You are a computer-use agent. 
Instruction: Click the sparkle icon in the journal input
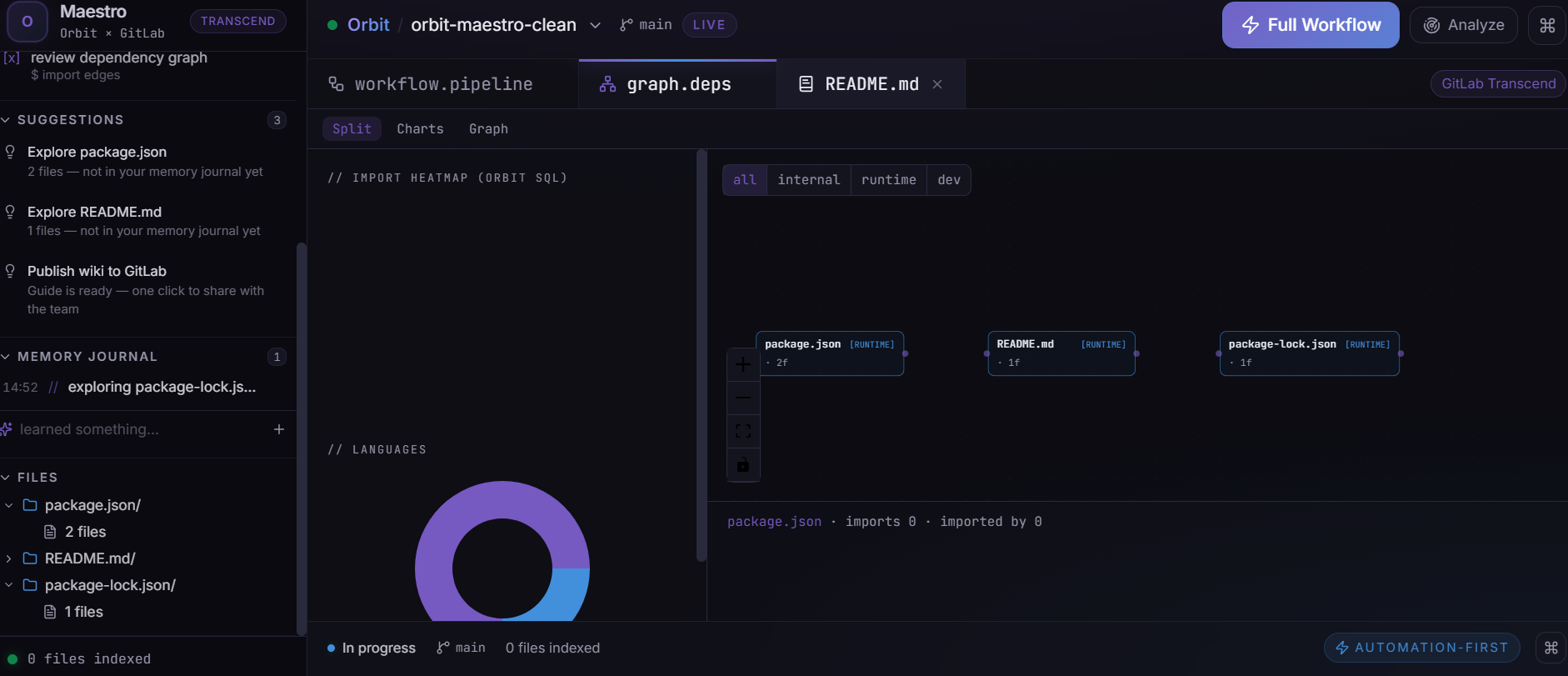coord(6,429)
